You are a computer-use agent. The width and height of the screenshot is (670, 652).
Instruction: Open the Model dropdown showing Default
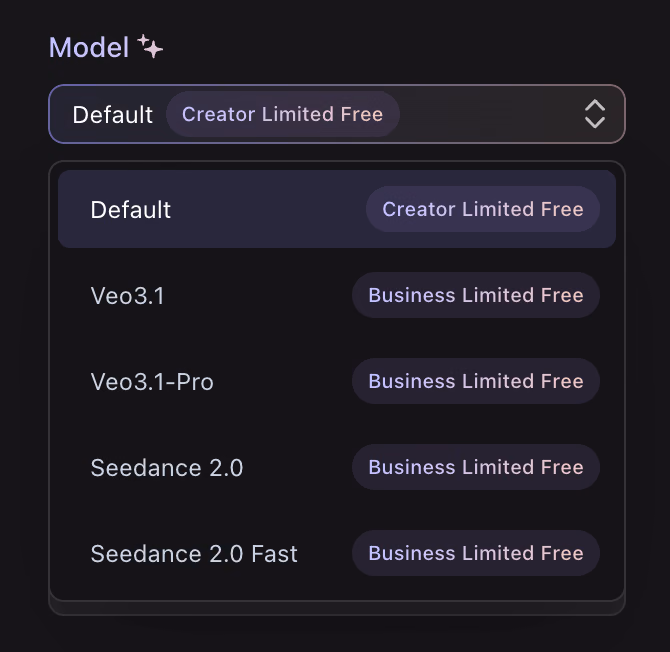click(x=337, y=114)
